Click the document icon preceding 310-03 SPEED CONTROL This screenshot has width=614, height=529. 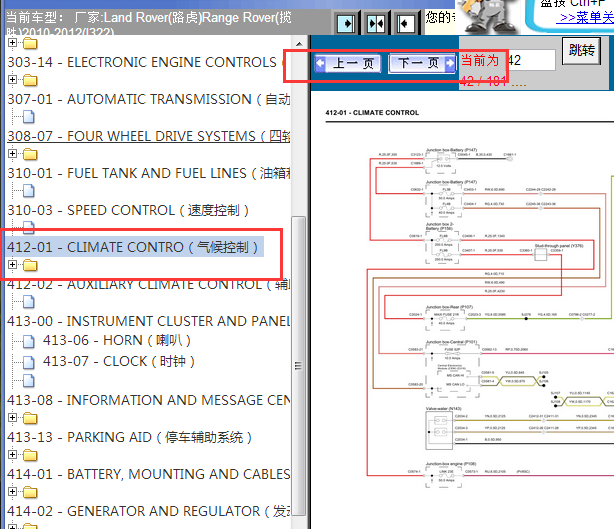click(x=29, y=191)
